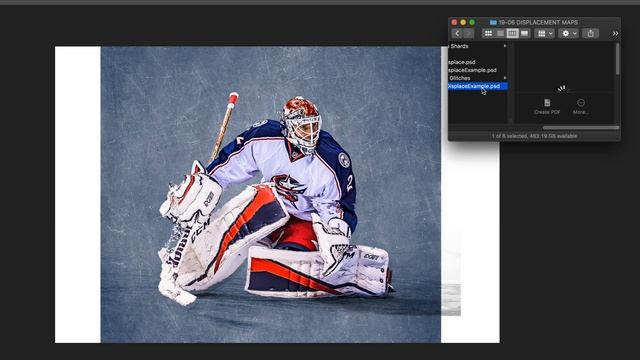
Task: Click the More... quick action
Action: 580,107
